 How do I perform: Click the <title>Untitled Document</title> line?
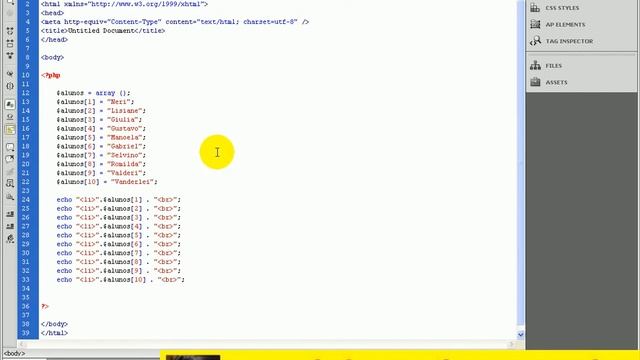[x=103, y=31]
